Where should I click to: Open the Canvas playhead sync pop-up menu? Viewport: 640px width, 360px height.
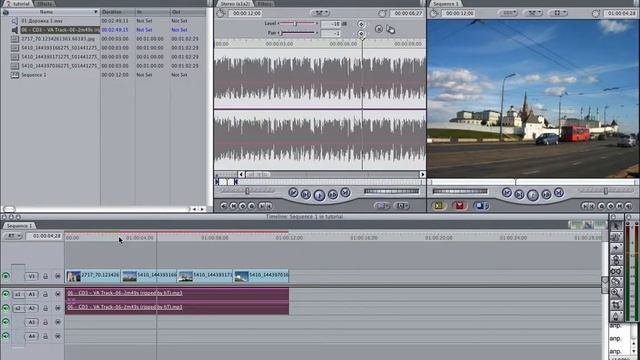click(x=532, y=13)
